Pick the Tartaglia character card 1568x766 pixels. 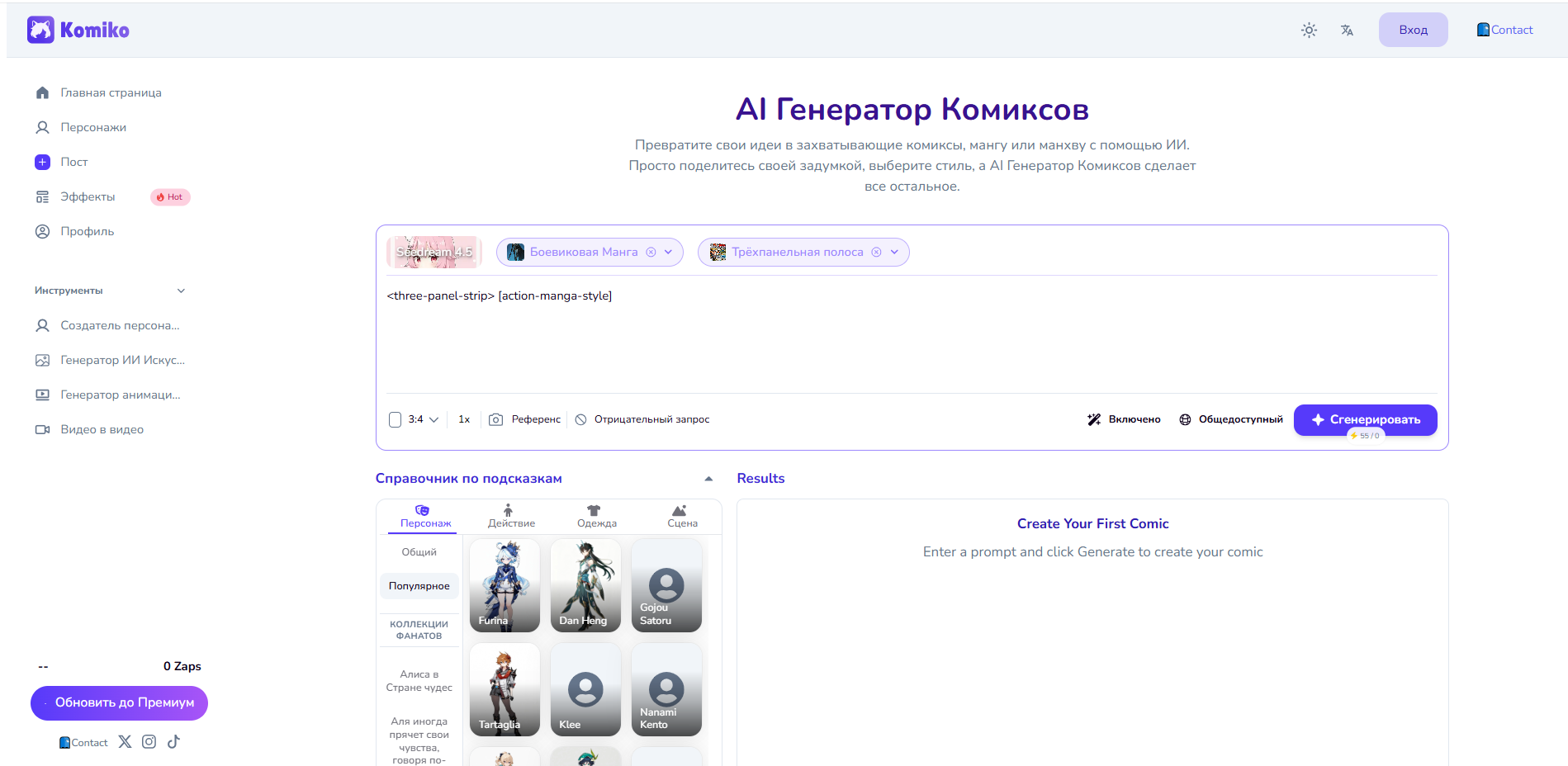pyautogui.click(x=505, y=689)
